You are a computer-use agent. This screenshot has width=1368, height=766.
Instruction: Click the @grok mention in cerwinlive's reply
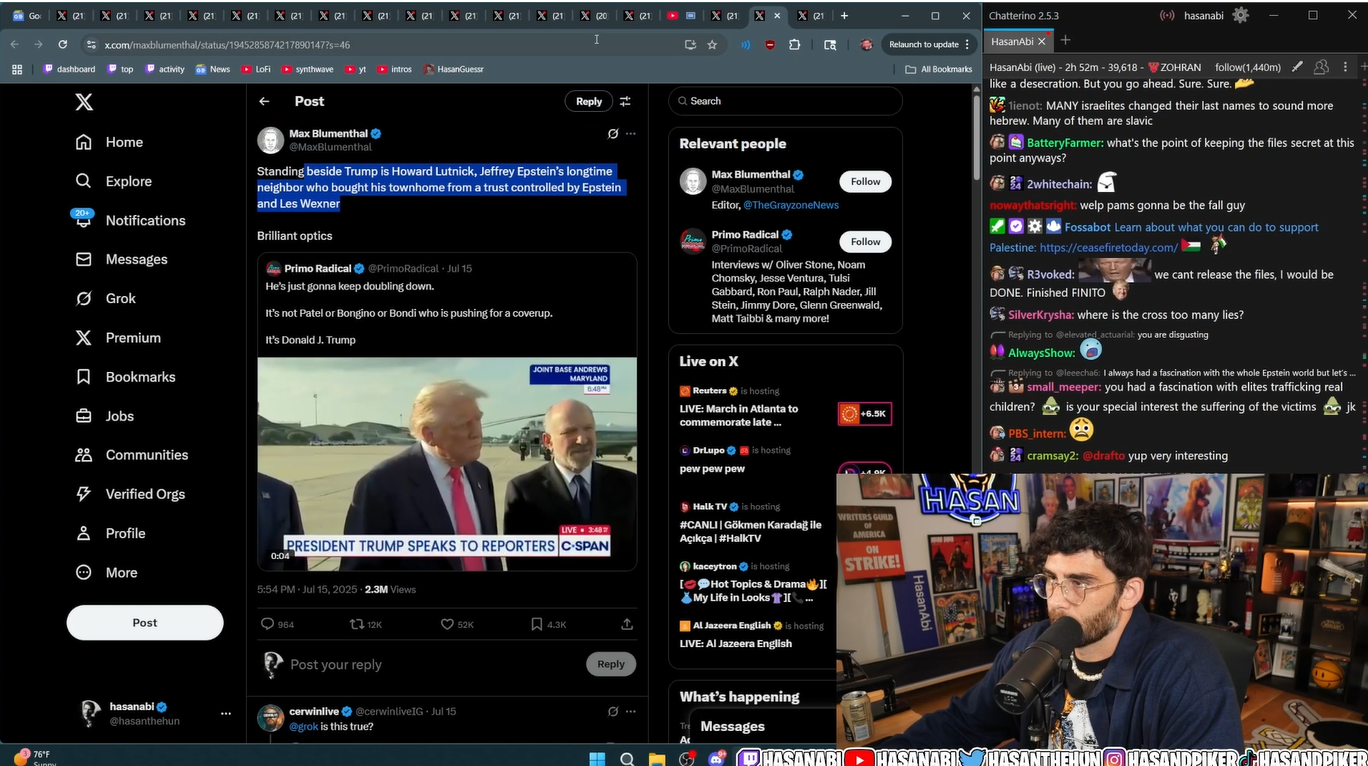click(x=303, y=726)
